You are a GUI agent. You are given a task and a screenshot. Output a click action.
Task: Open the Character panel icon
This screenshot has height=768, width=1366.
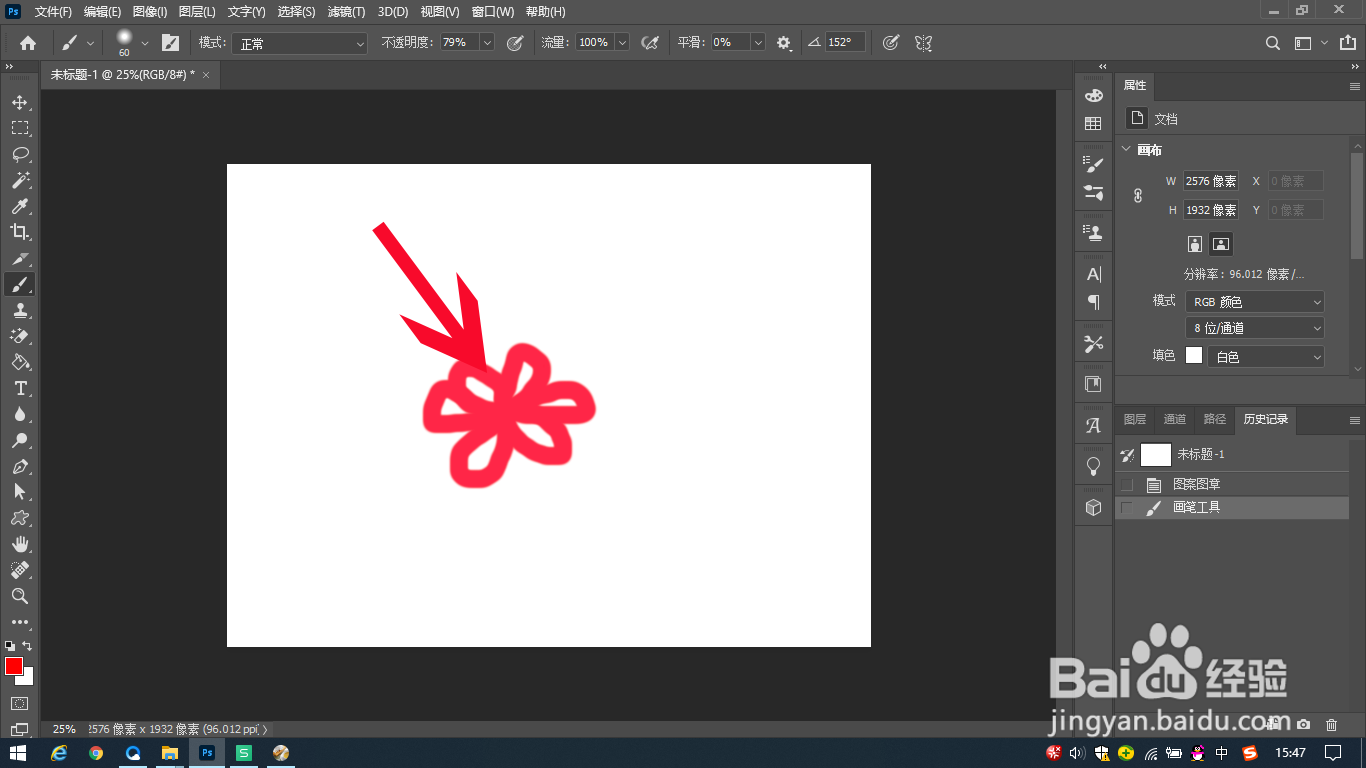[x=1093, y=275]
